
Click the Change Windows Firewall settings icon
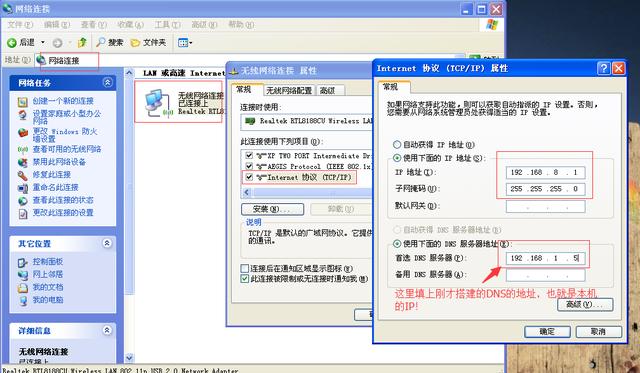[22, 133]
